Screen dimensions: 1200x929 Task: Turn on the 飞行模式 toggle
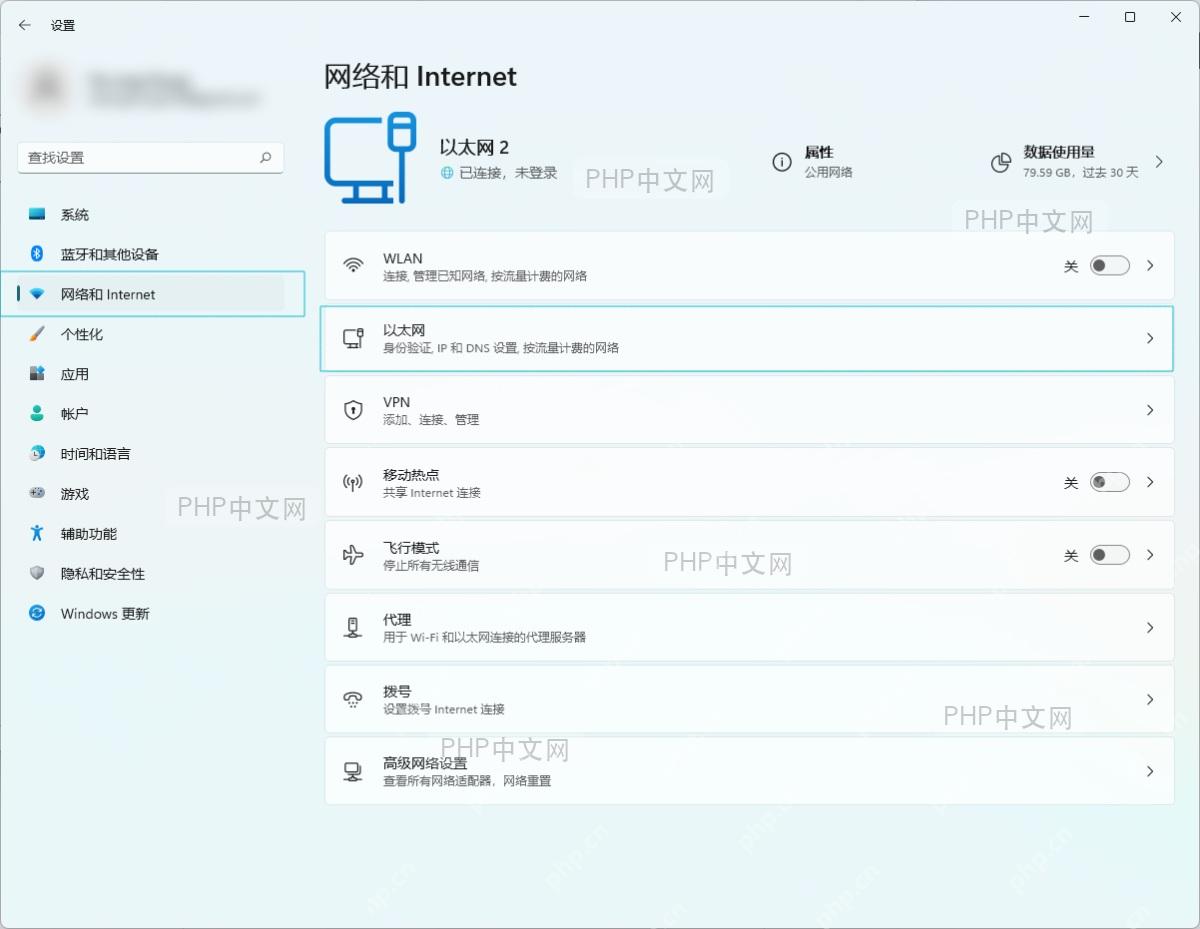click(1109, 555)
